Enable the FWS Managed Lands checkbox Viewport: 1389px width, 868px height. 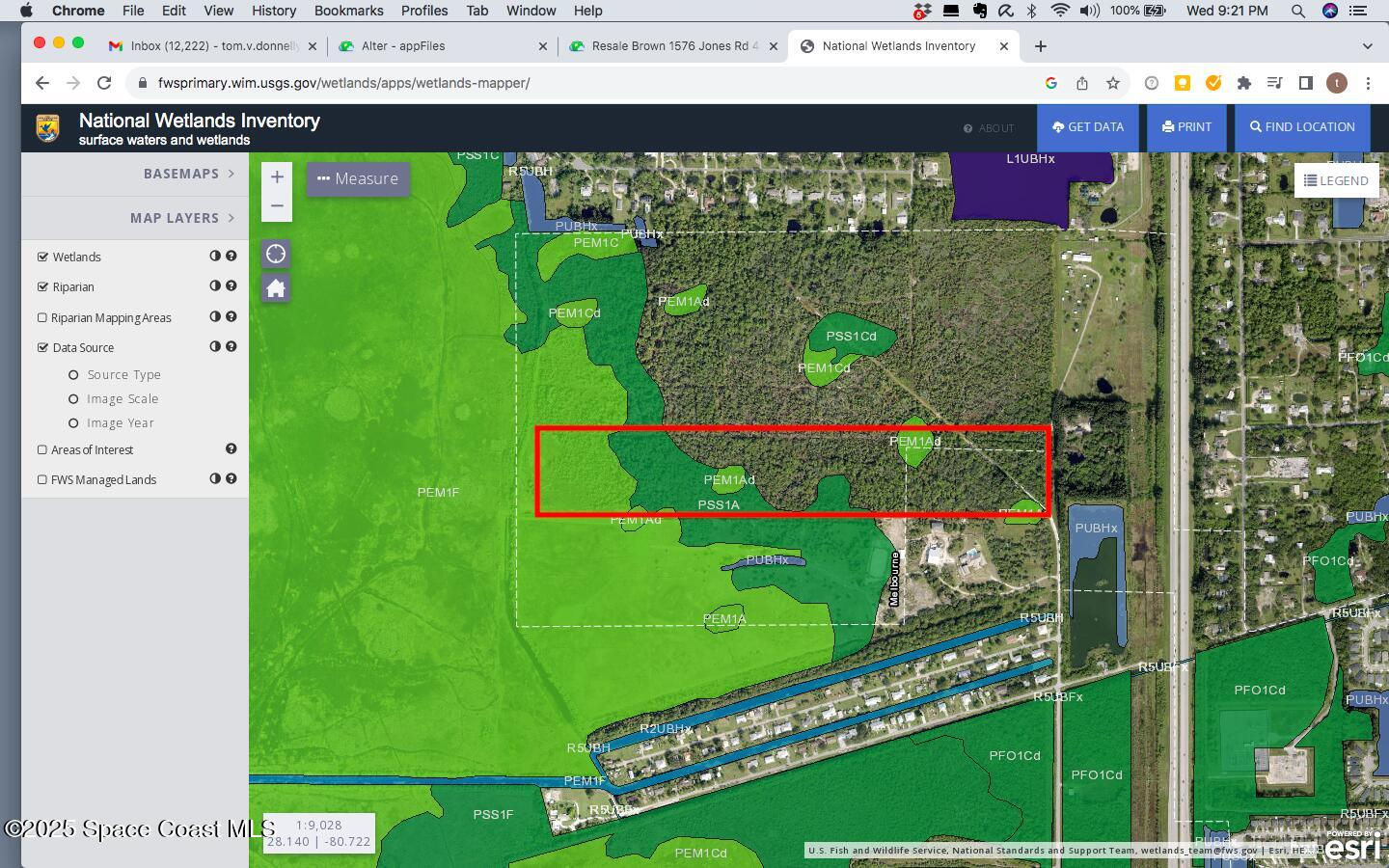point(42,479)
